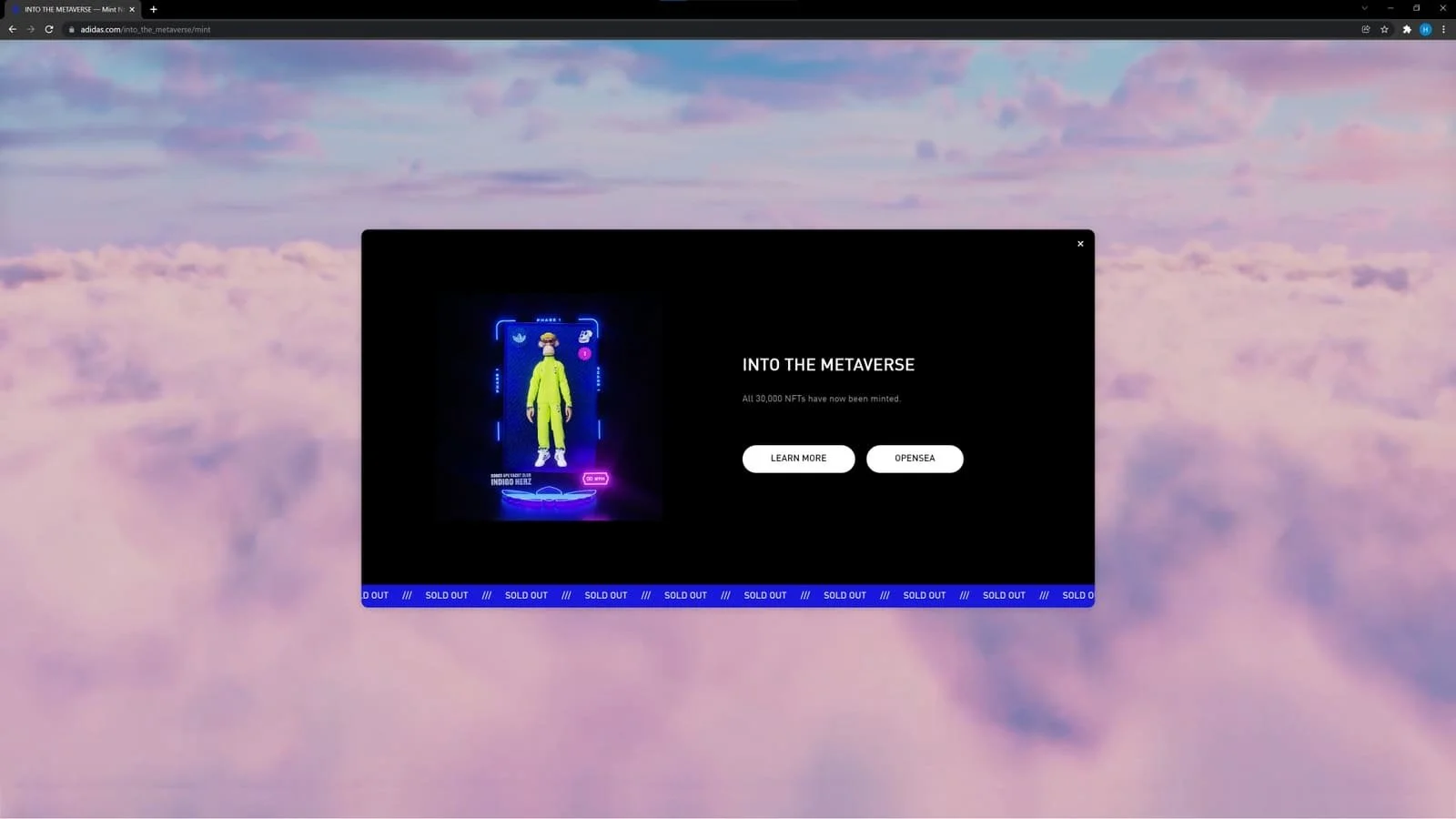Click the browser forward arrow
1456x819 pixels.
click(30, 29)
